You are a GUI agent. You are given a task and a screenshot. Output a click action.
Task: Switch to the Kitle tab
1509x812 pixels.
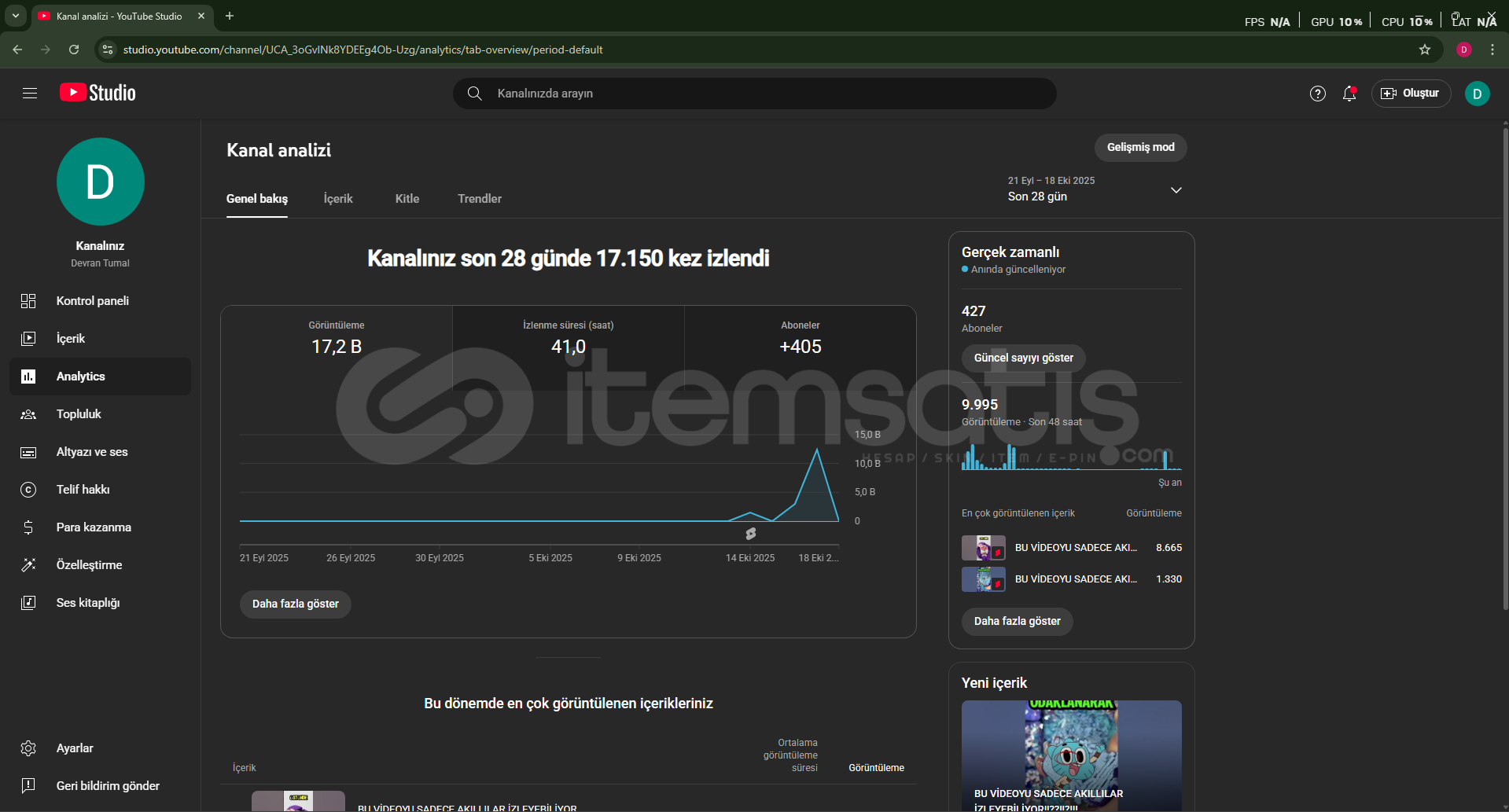407,199
